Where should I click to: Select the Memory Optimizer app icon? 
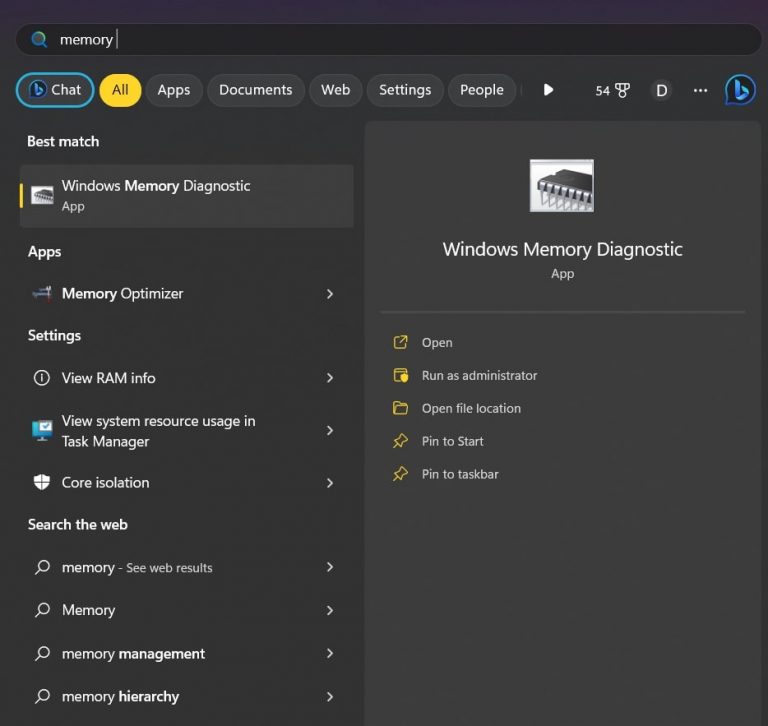(x=42, y=294)
